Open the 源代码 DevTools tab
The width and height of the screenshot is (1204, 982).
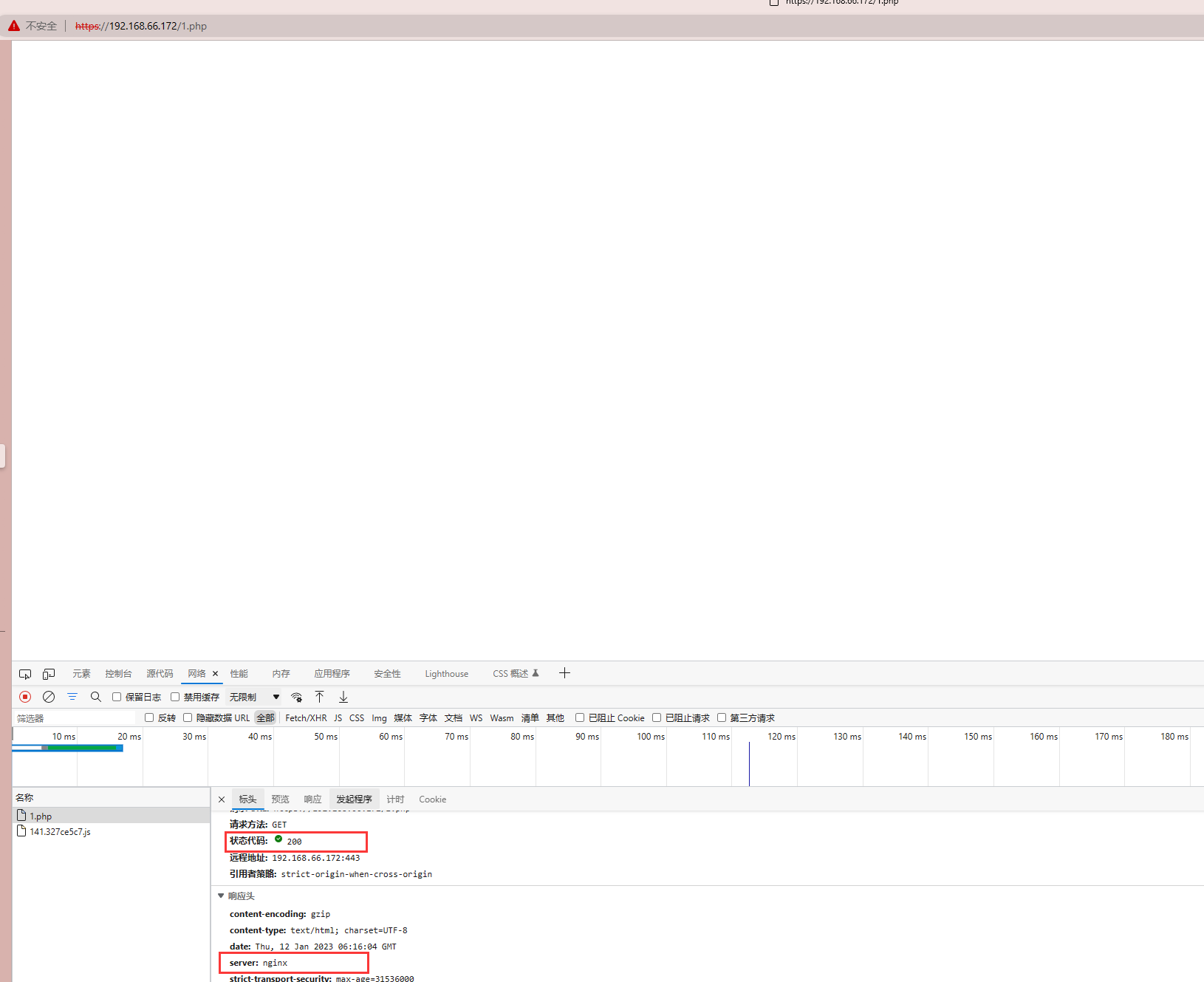coord(160,674)
